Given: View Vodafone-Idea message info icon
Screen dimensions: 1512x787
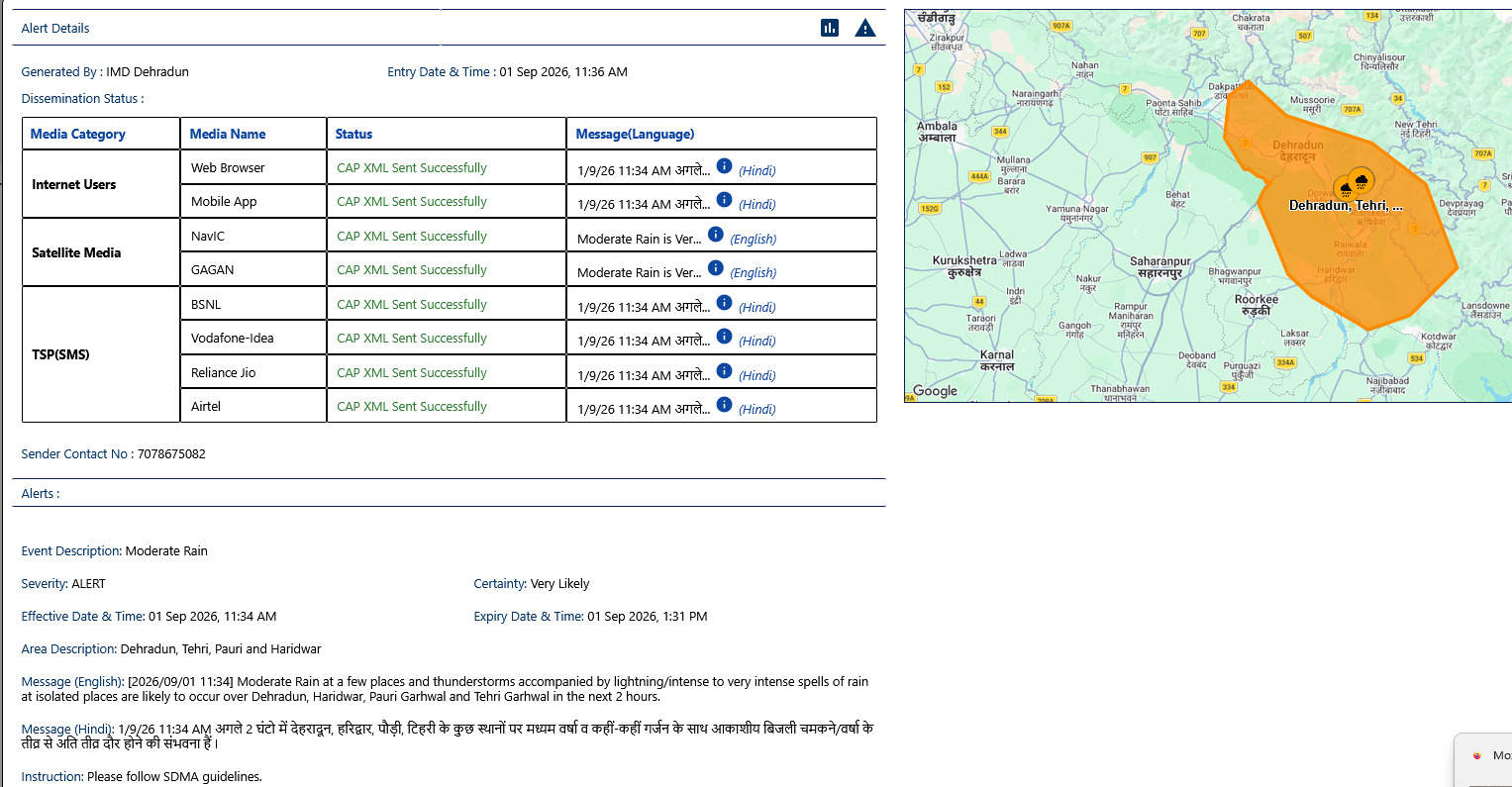Looking at the screenshot, I should tap(724, 337).
